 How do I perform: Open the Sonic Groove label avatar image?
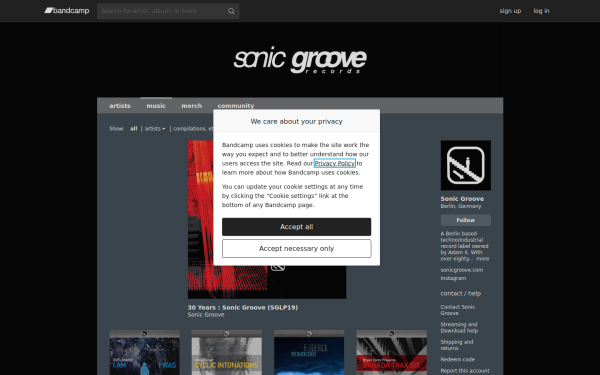[x=465, y=165]
